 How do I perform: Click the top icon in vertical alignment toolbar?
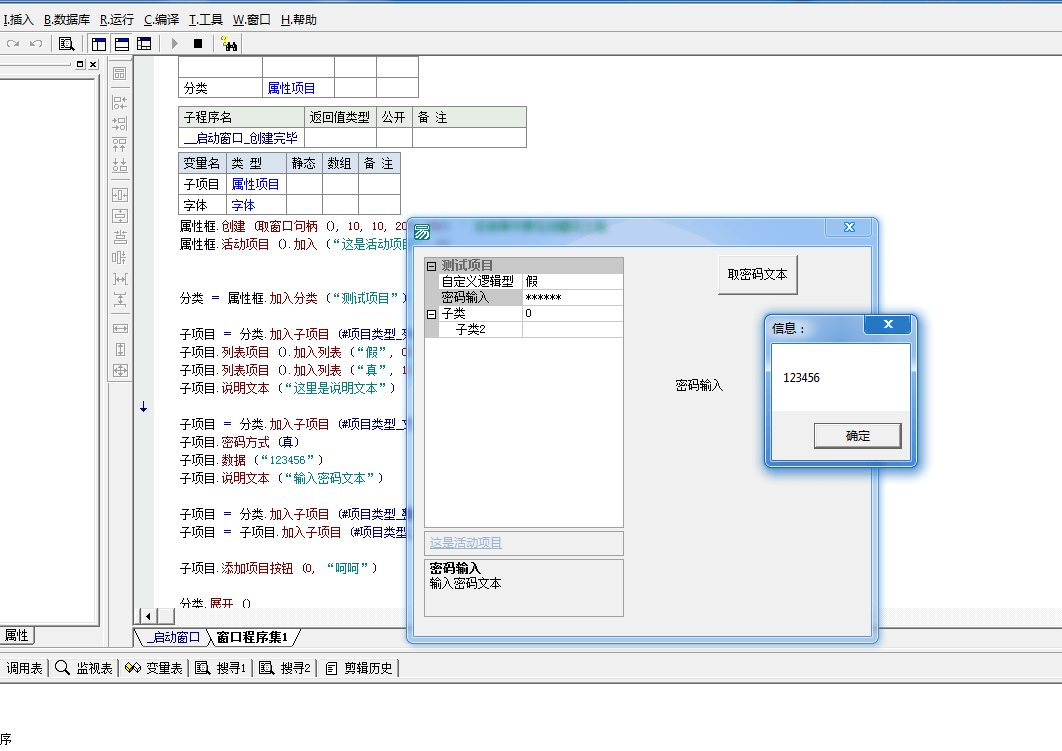(x=120, y=74)
